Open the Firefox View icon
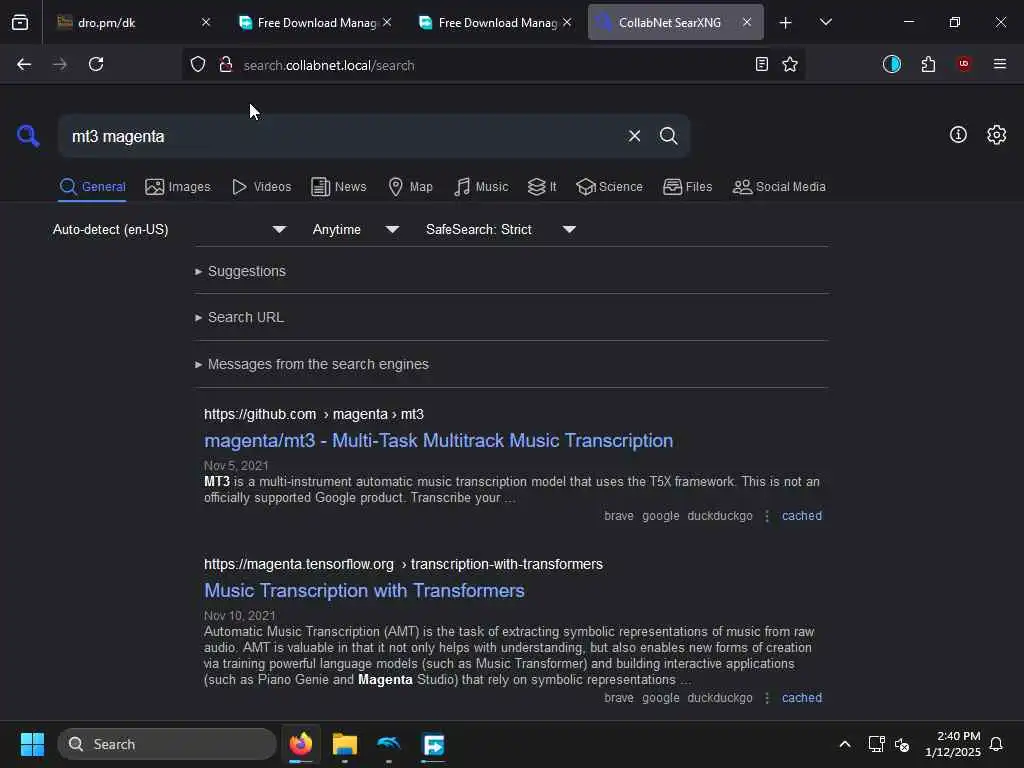The width and height of the screenshot is (1024, 768). [x=20, y=22]
